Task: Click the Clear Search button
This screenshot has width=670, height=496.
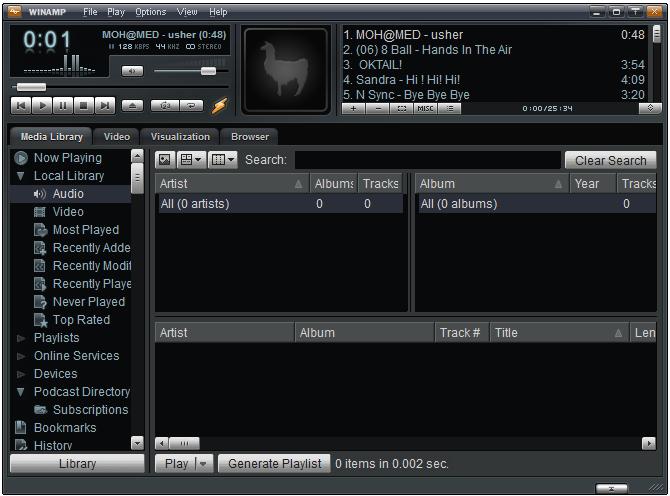Action: (x=611, y=160)
